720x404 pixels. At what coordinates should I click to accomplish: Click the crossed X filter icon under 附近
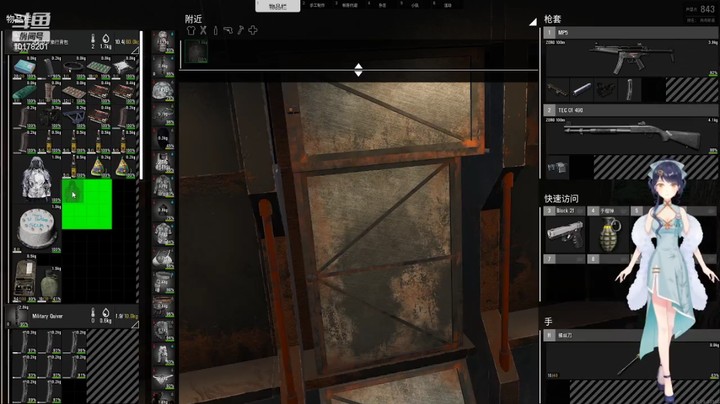click(203, 30)
